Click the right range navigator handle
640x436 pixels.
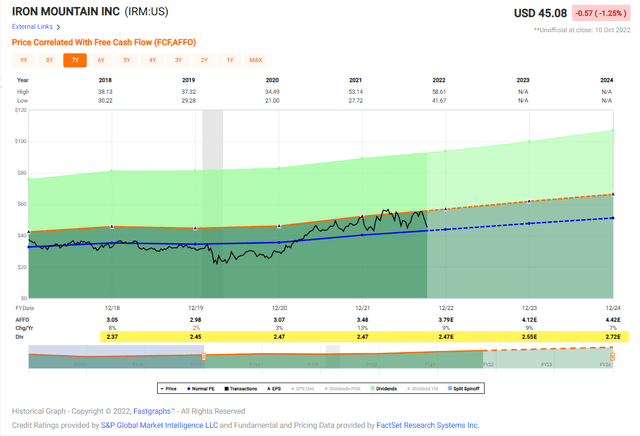pos(613,357)
